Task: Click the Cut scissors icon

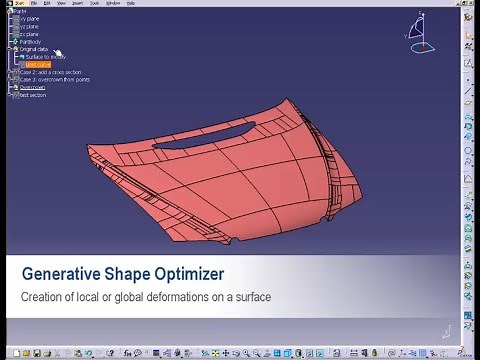Action: tap(57, 353)
